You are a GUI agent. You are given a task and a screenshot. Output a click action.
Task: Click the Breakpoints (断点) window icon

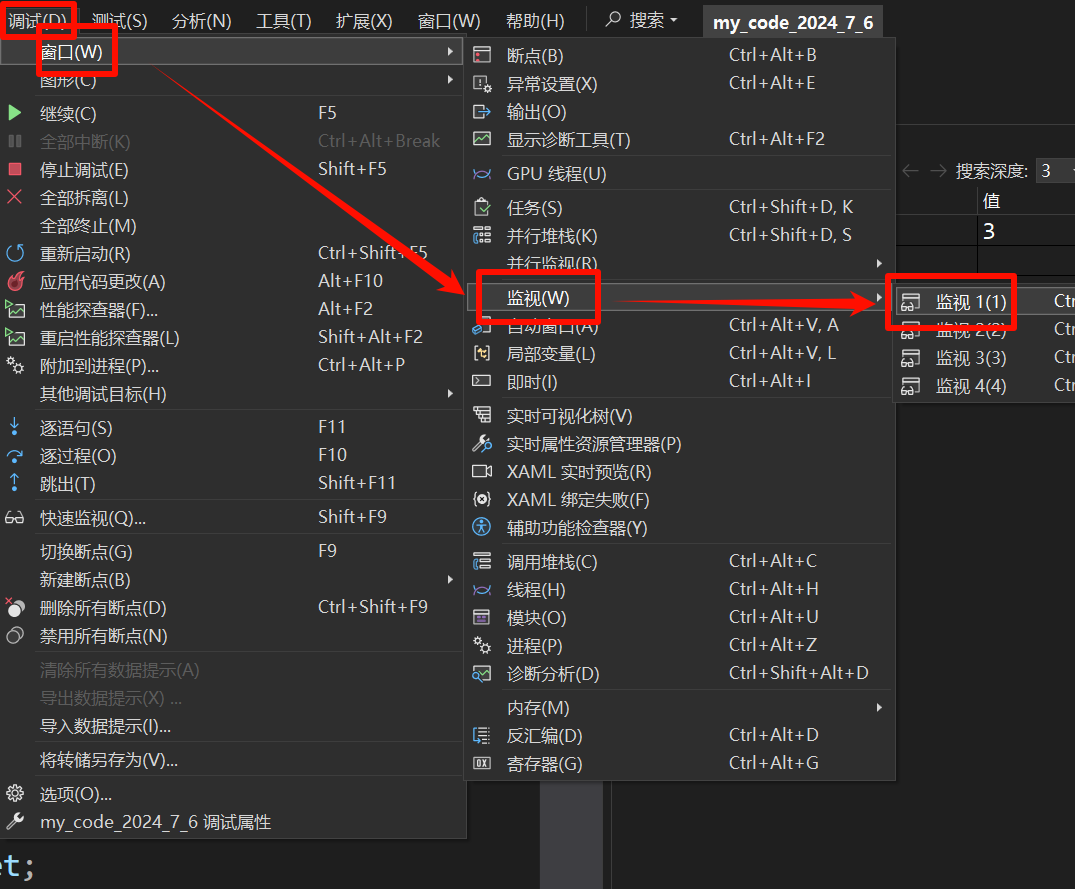(x=482, y=56)
